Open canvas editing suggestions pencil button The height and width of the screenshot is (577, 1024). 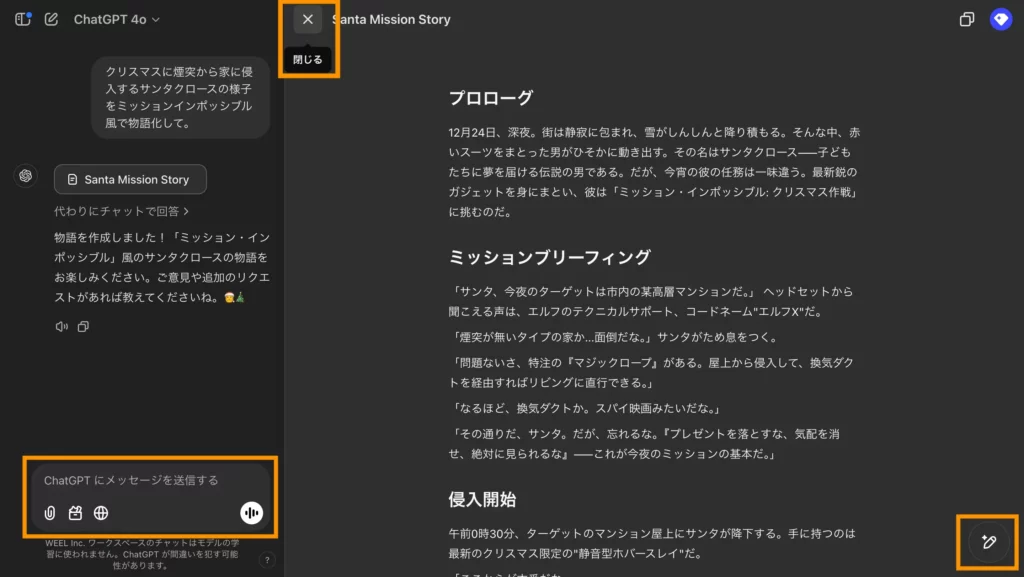pos(988,542)
